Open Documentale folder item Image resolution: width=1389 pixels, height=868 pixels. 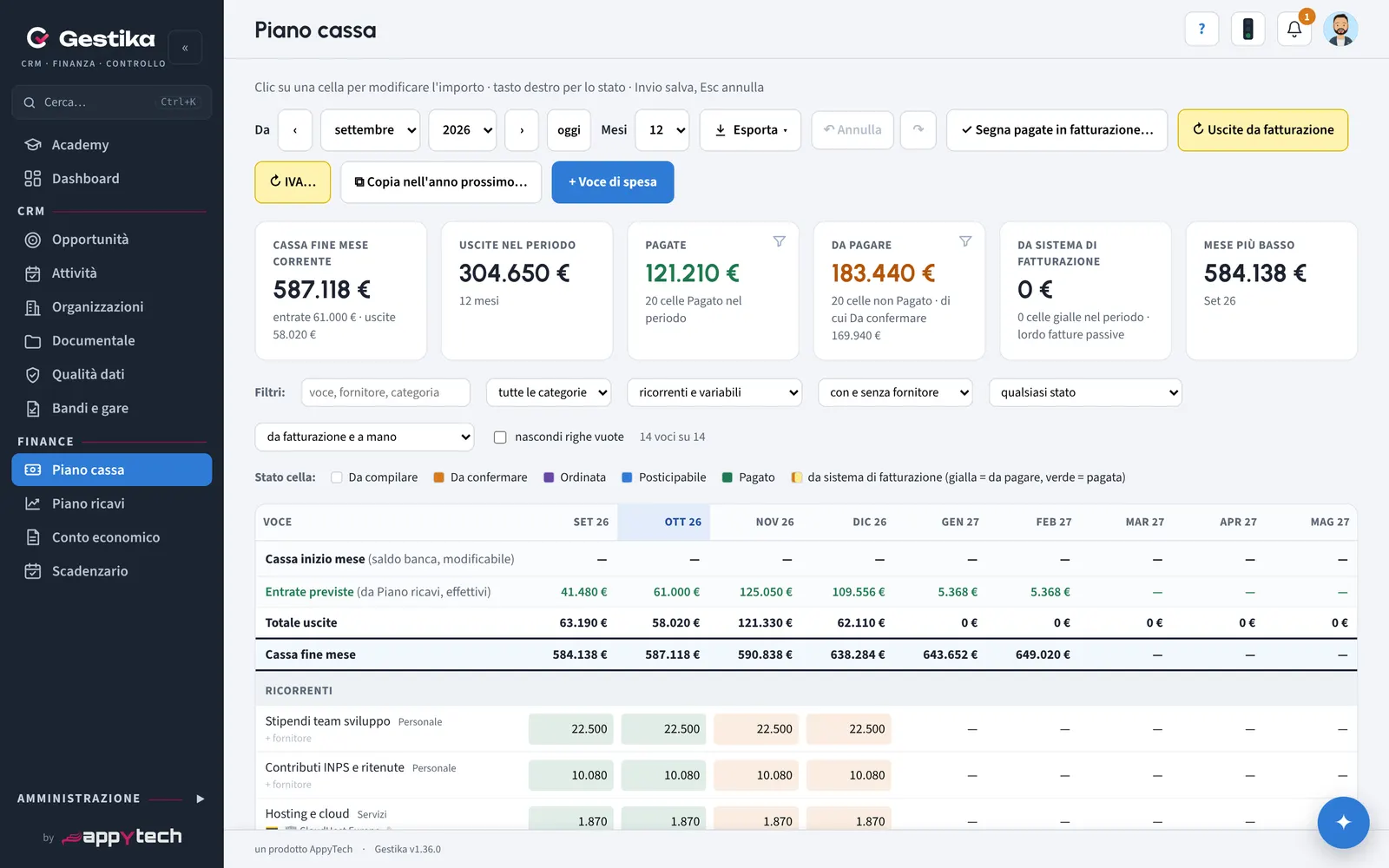click(111, 341)
